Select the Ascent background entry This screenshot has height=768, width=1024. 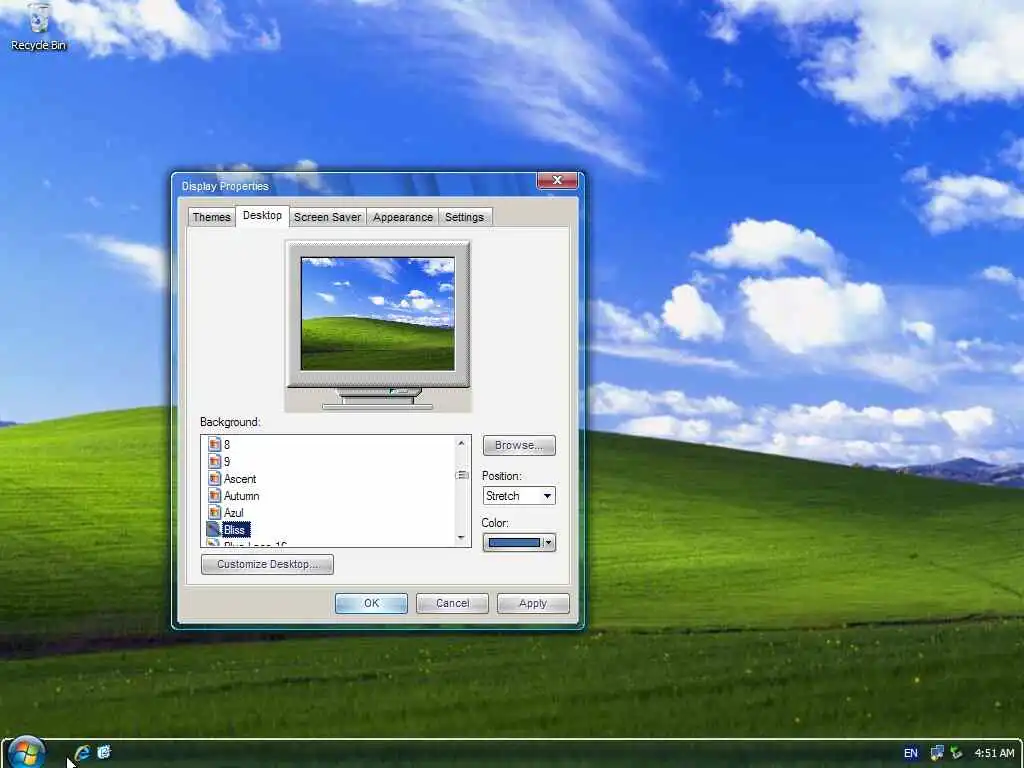click(x=240, y=479)
